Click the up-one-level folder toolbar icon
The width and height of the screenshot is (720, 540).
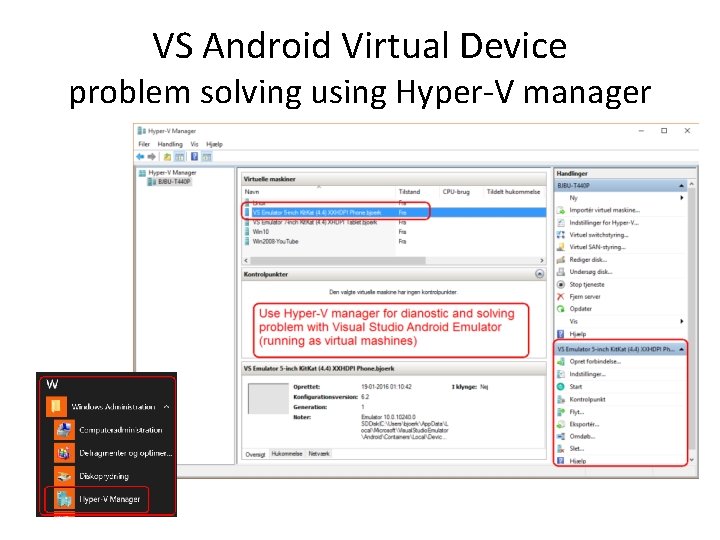[168, 157]
